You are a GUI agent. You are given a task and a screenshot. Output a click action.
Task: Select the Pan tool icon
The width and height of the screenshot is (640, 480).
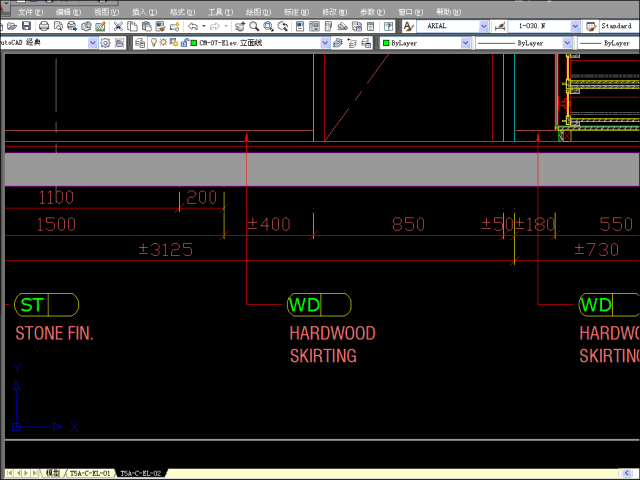click(240, 27)
